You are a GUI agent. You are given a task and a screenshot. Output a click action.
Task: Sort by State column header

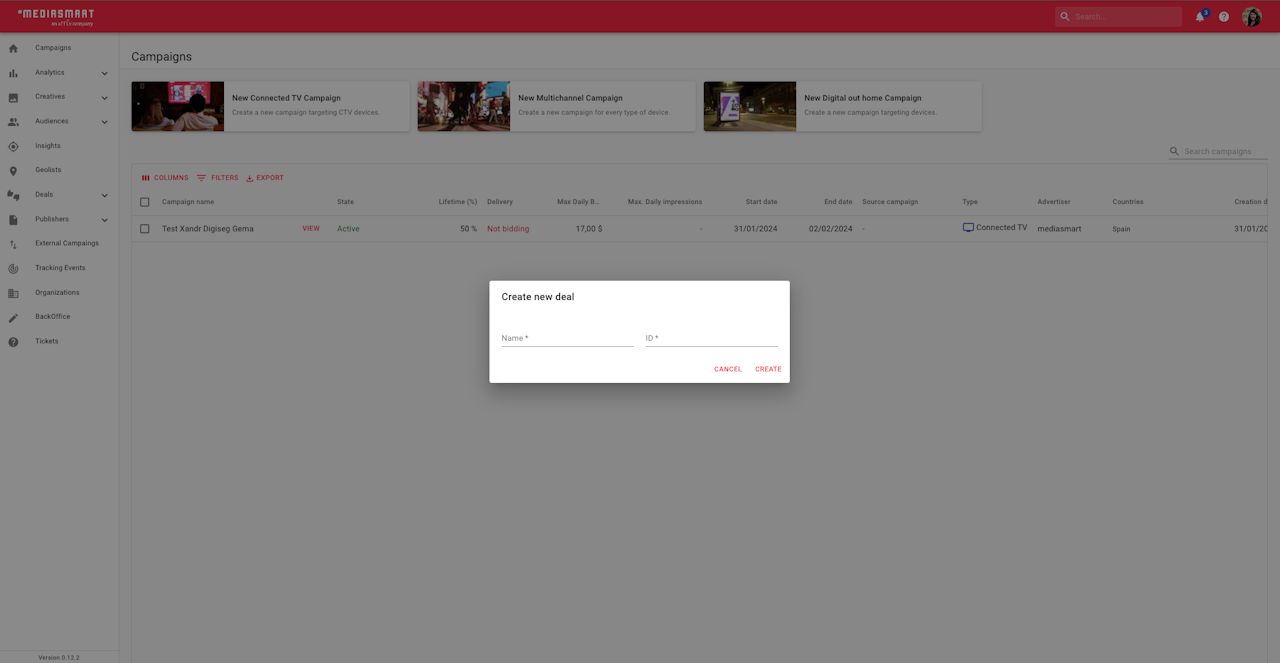point(345,202)
